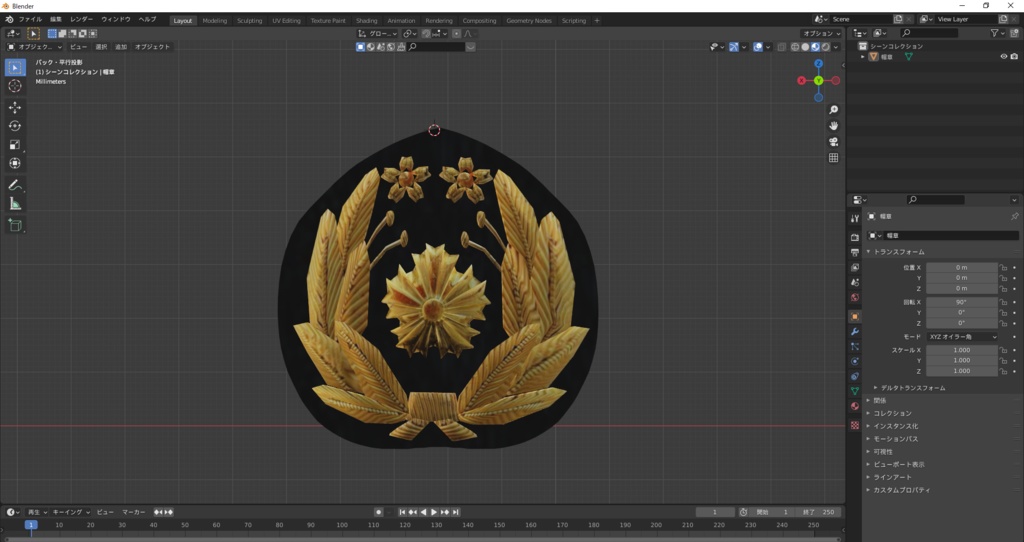Screen dimensions: 1024x542
Task: Toggle the snapping magnet button
Action: point(426,33)
